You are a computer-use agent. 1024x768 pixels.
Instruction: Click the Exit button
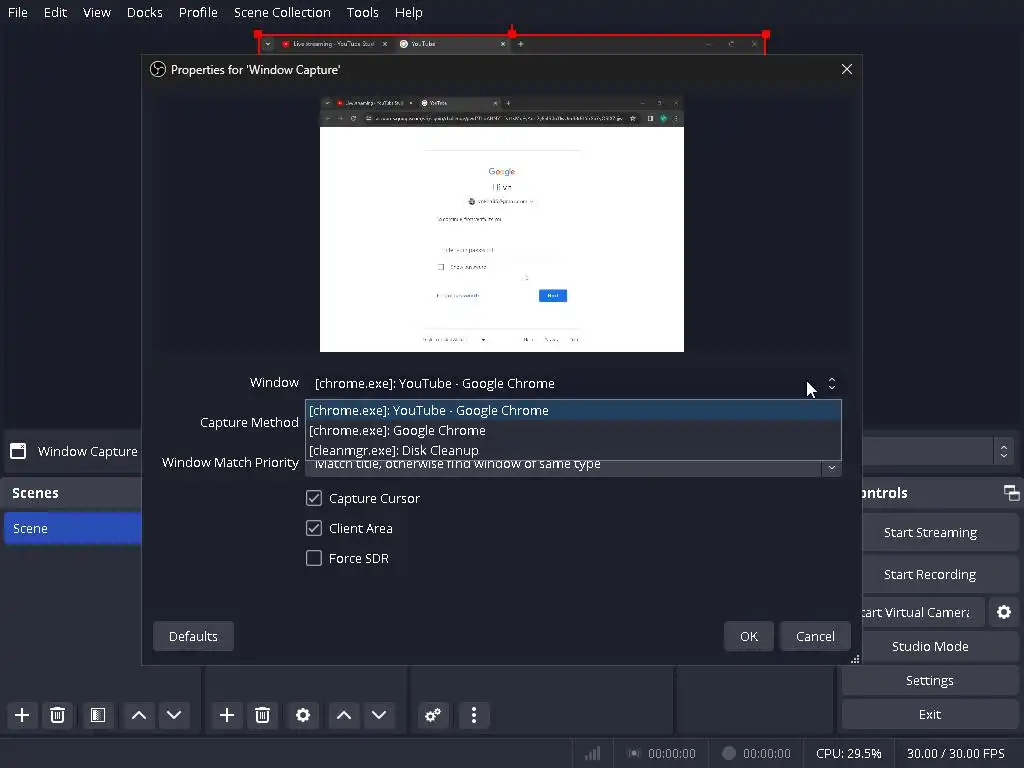click(930, 714)
